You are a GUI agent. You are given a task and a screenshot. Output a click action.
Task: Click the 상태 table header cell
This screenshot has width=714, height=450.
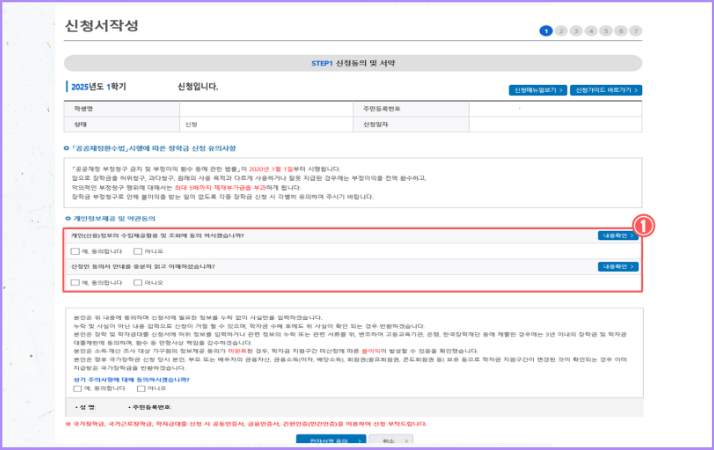click(122, 124)
